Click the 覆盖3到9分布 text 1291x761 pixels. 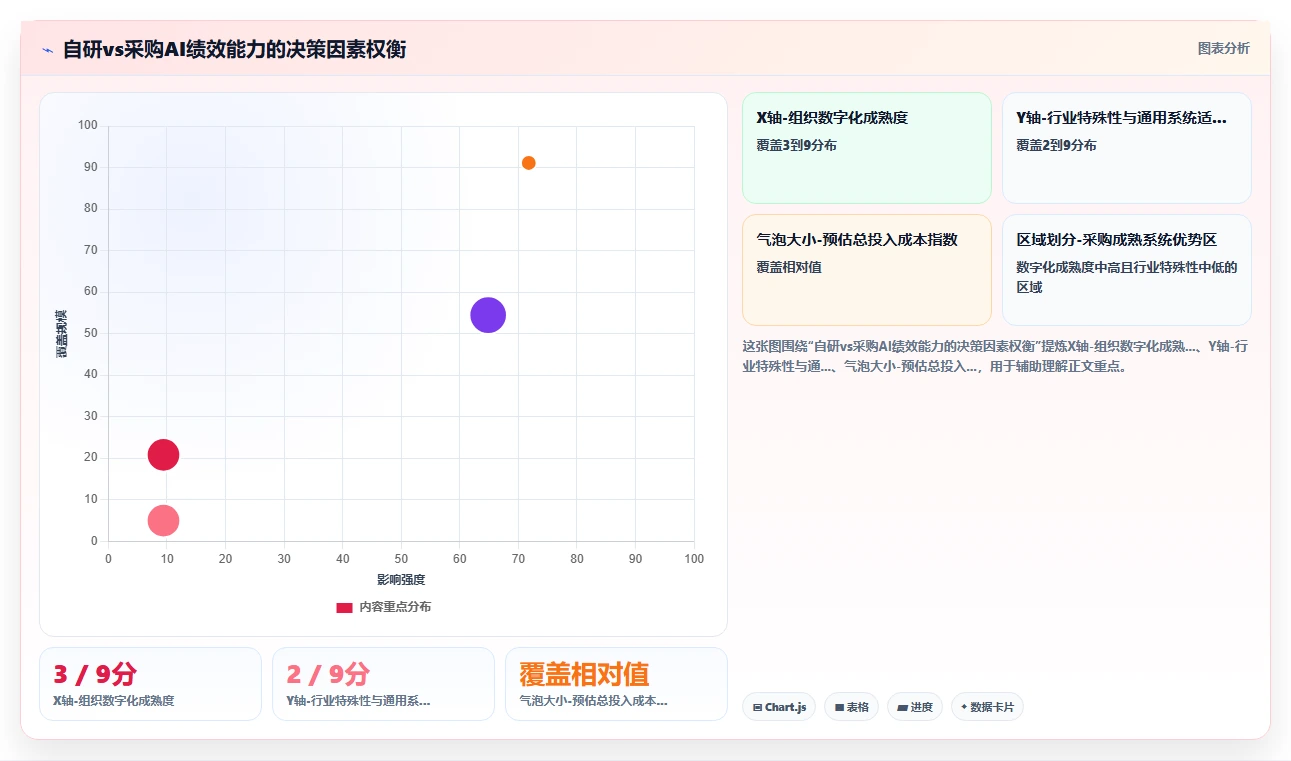point(797,145)
